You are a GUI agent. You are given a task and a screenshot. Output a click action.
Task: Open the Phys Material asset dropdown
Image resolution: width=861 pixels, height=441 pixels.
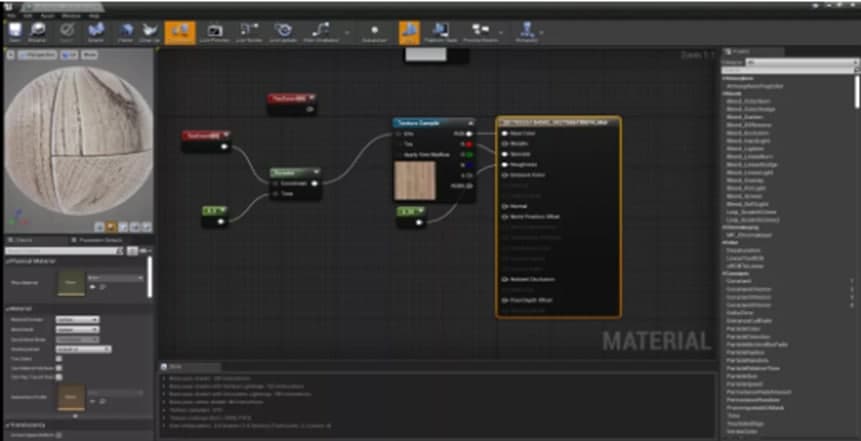[116, 278]
